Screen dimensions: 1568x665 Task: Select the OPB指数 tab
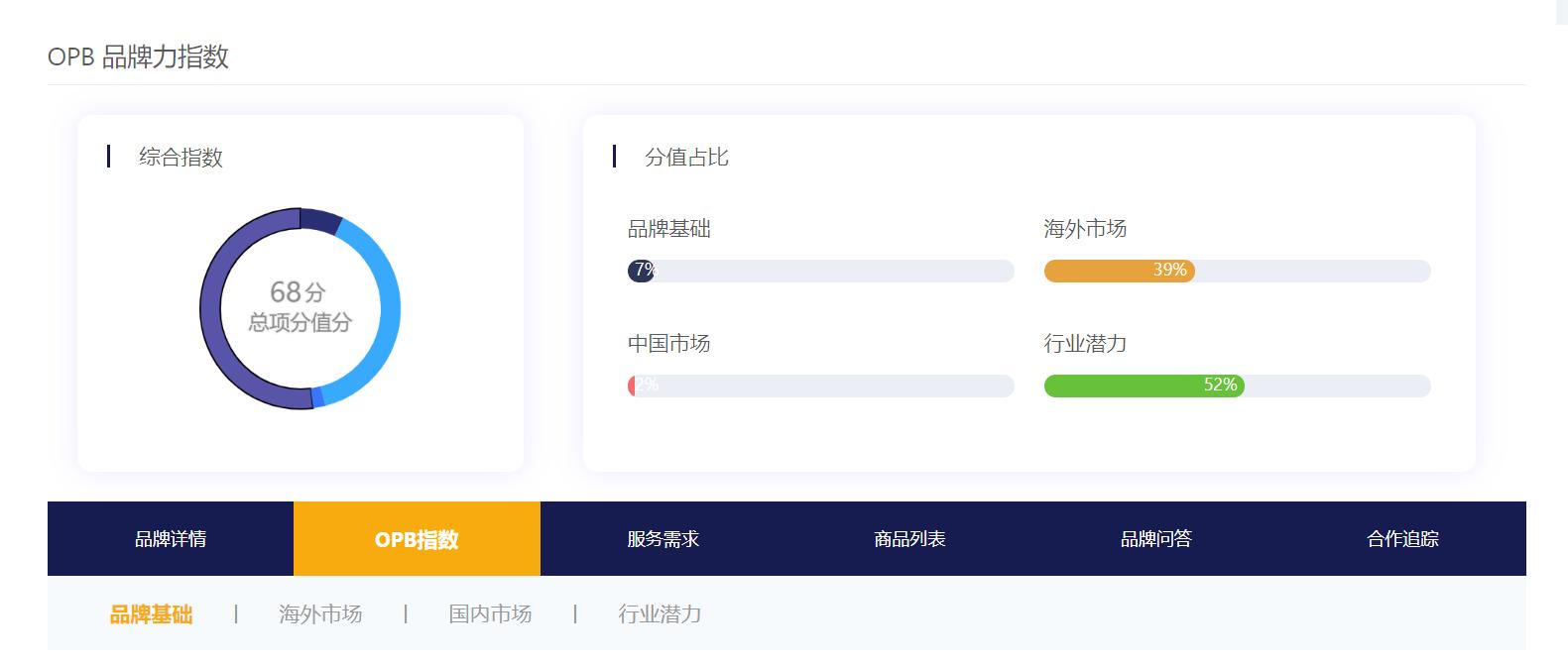(x=416, y=538)
